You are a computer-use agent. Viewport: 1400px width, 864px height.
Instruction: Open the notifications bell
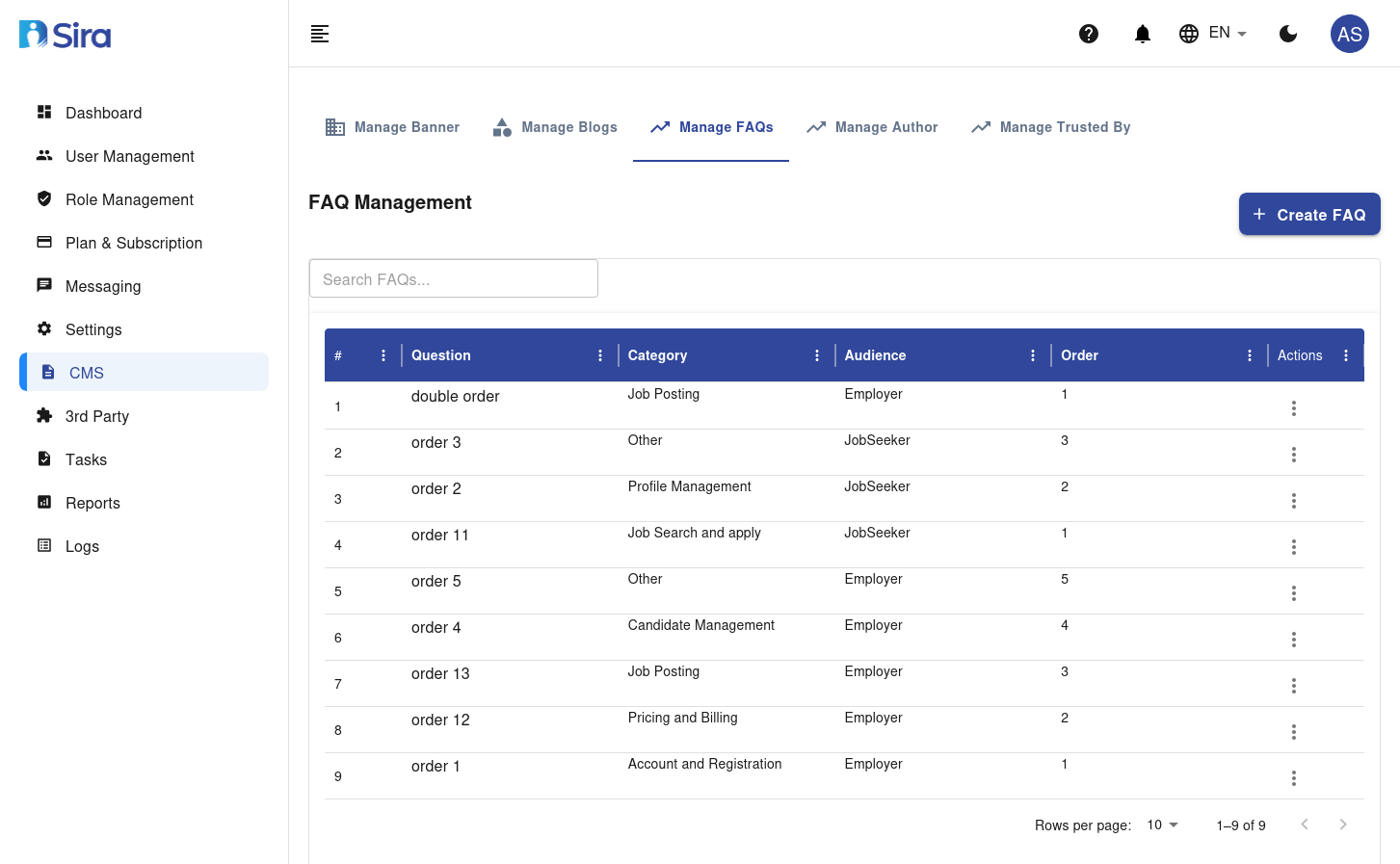pyautogui.click(x=1143, y=34)
